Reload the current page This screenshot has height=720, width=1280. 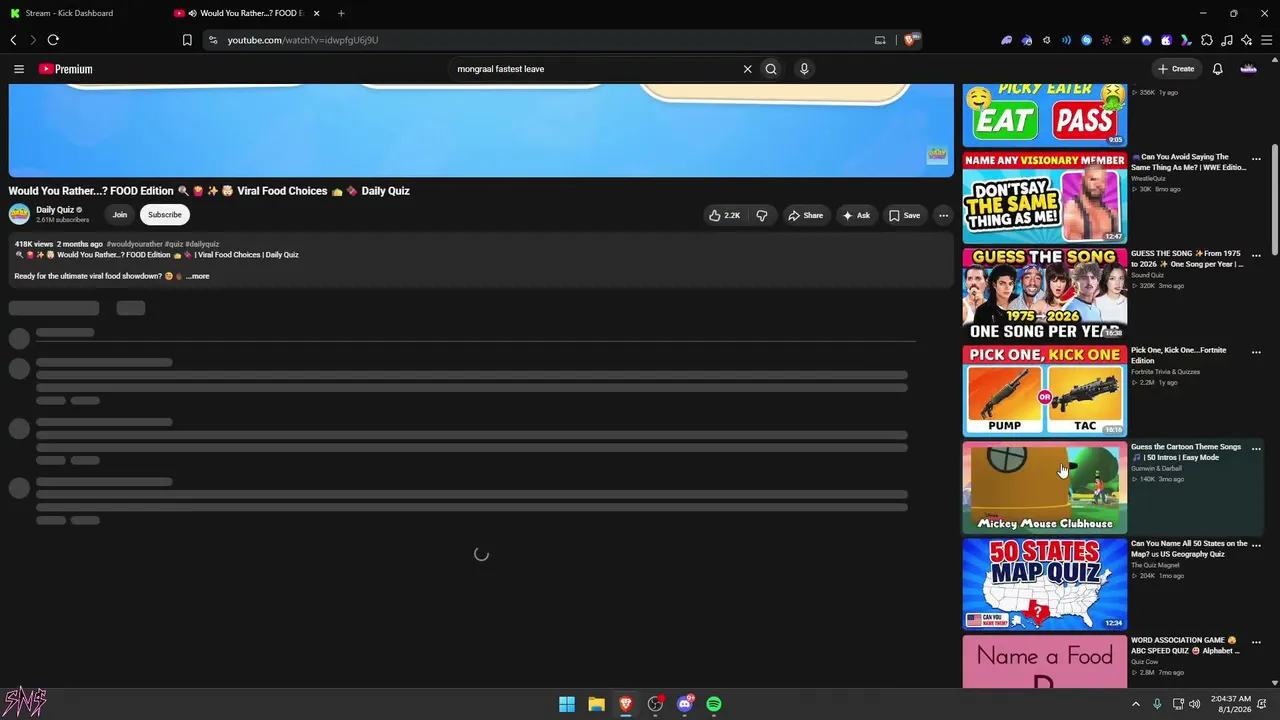click(x=53, y=40)
